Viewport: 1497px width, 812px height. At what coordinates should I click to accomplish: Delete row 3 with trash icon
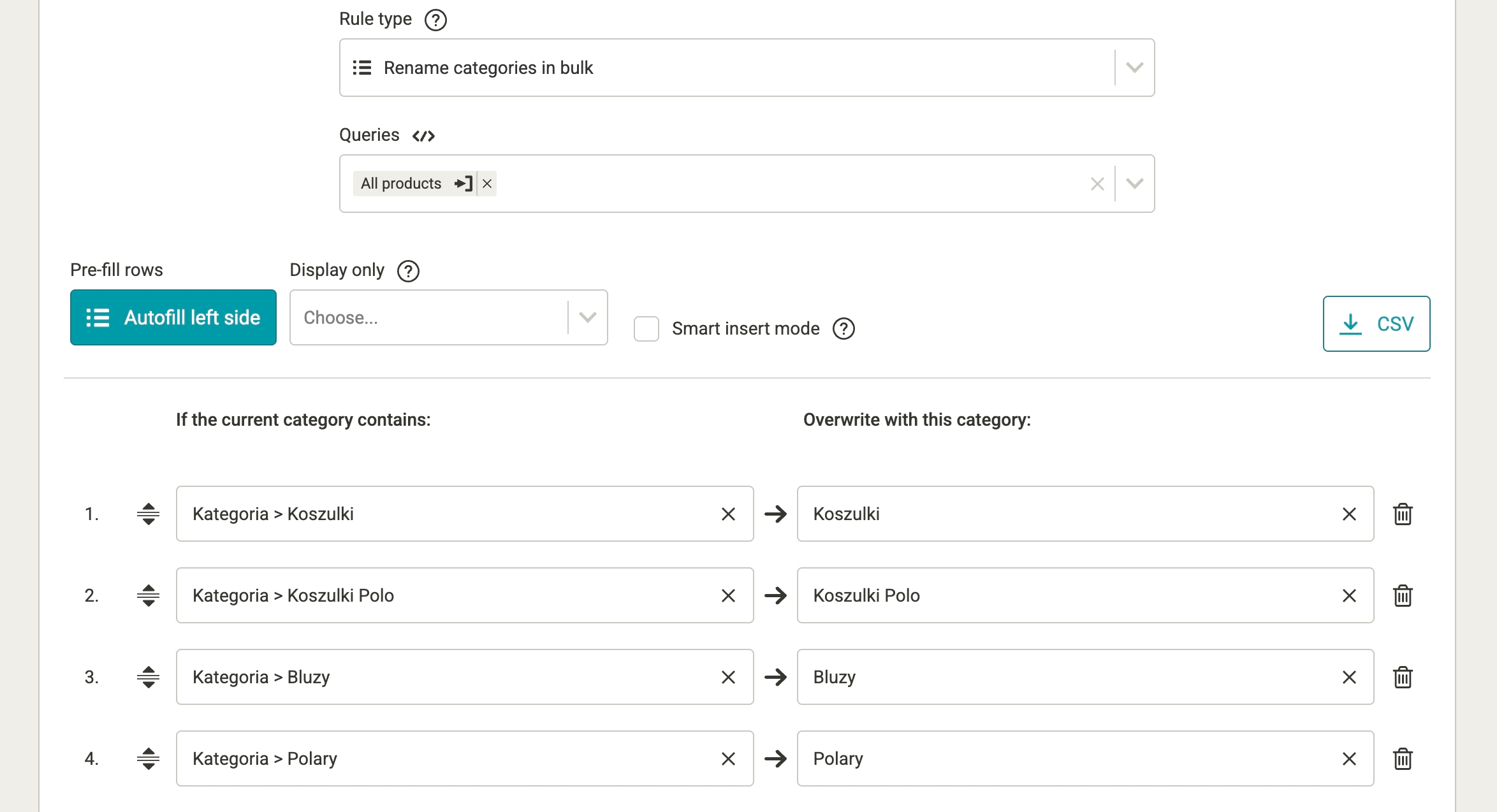point(1403,677)
